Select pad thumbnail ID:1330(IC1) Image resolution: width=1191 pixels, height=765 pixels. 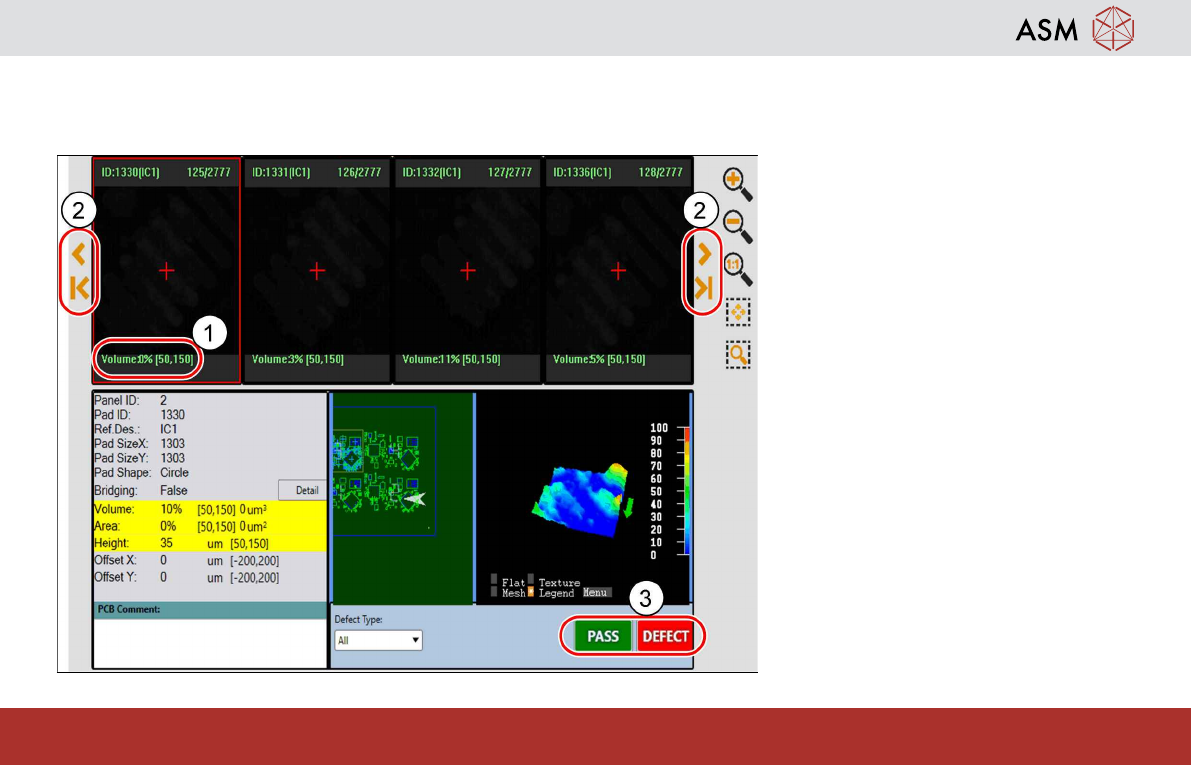[x=166, y=270]
